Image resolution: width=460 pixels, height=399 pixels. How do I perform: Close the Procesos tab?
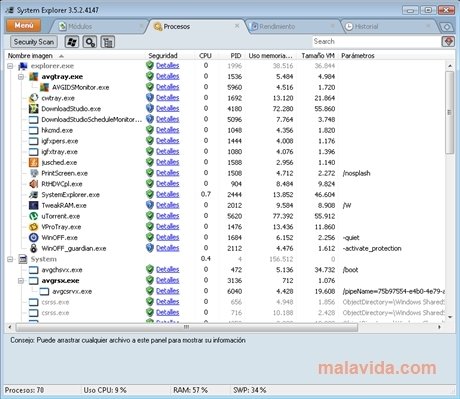[237, 26]
